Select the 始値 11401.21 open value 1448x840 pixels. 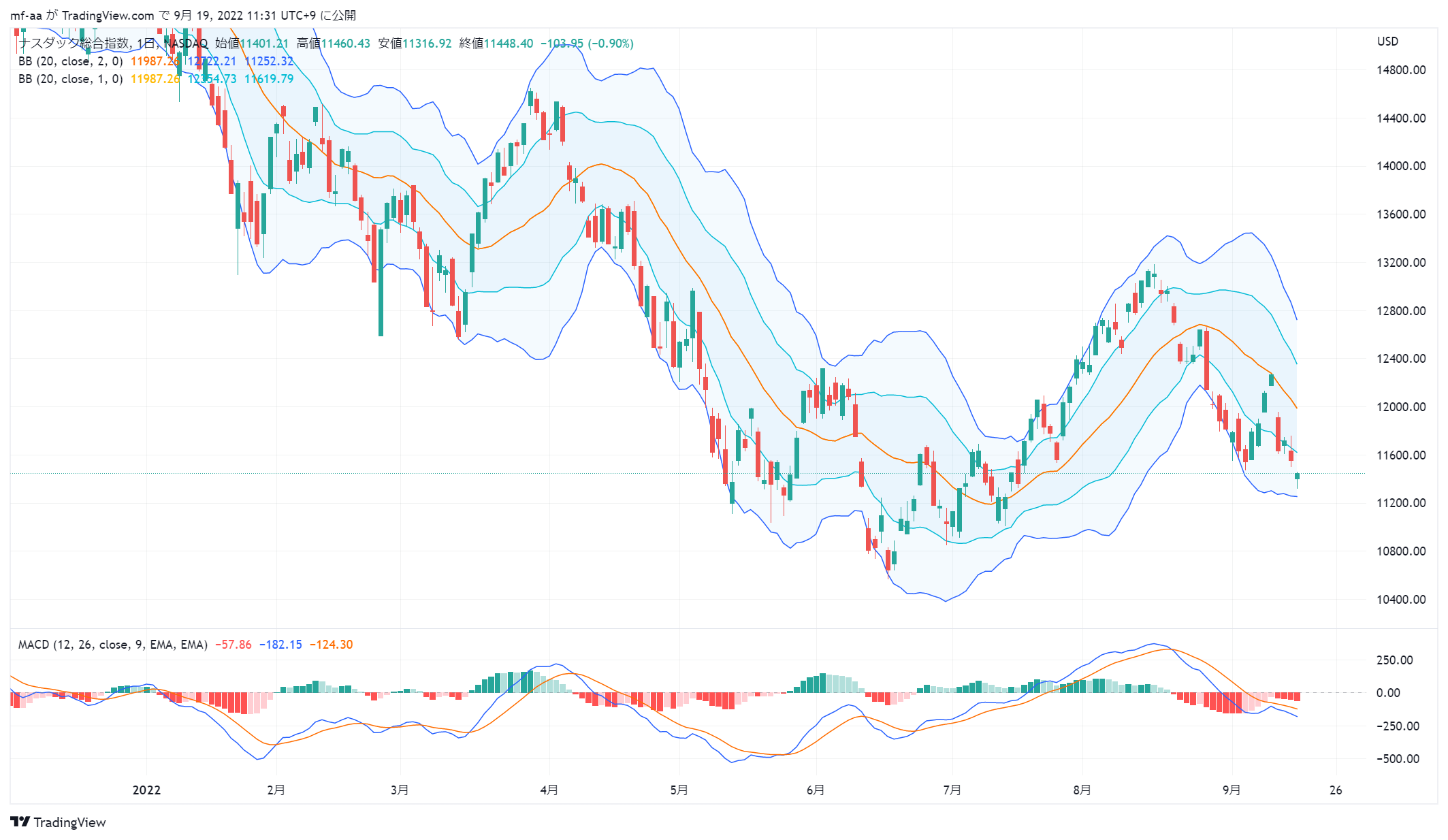[x=252, y=44]
